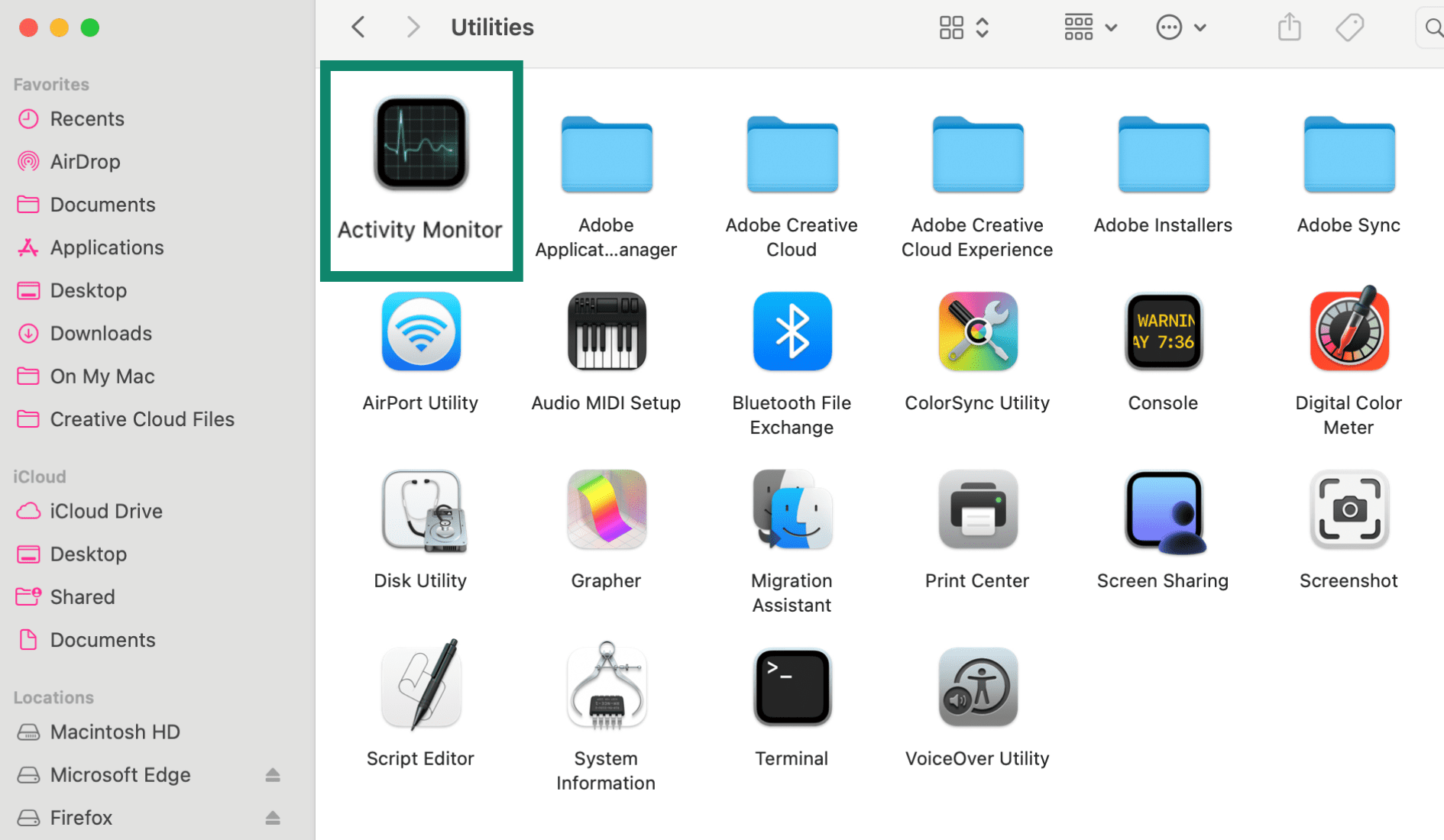1444x840 pixels.
Task: Open Activity Monitor
Action: pyautogui.click(x=420, y=145)
